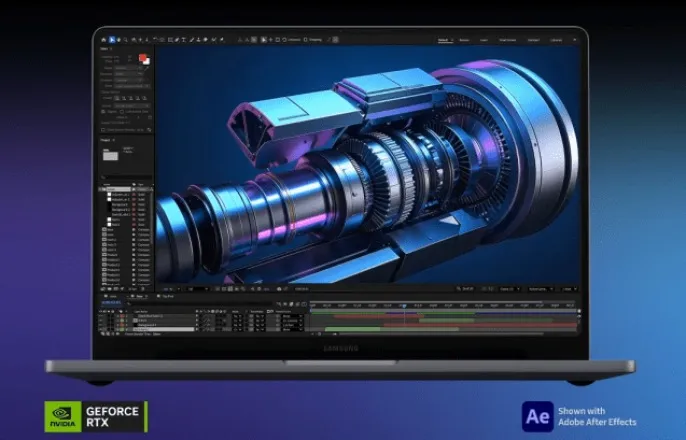
Task: Click the composition thumbnail in Project panel
Action: [x=110, y=155]
